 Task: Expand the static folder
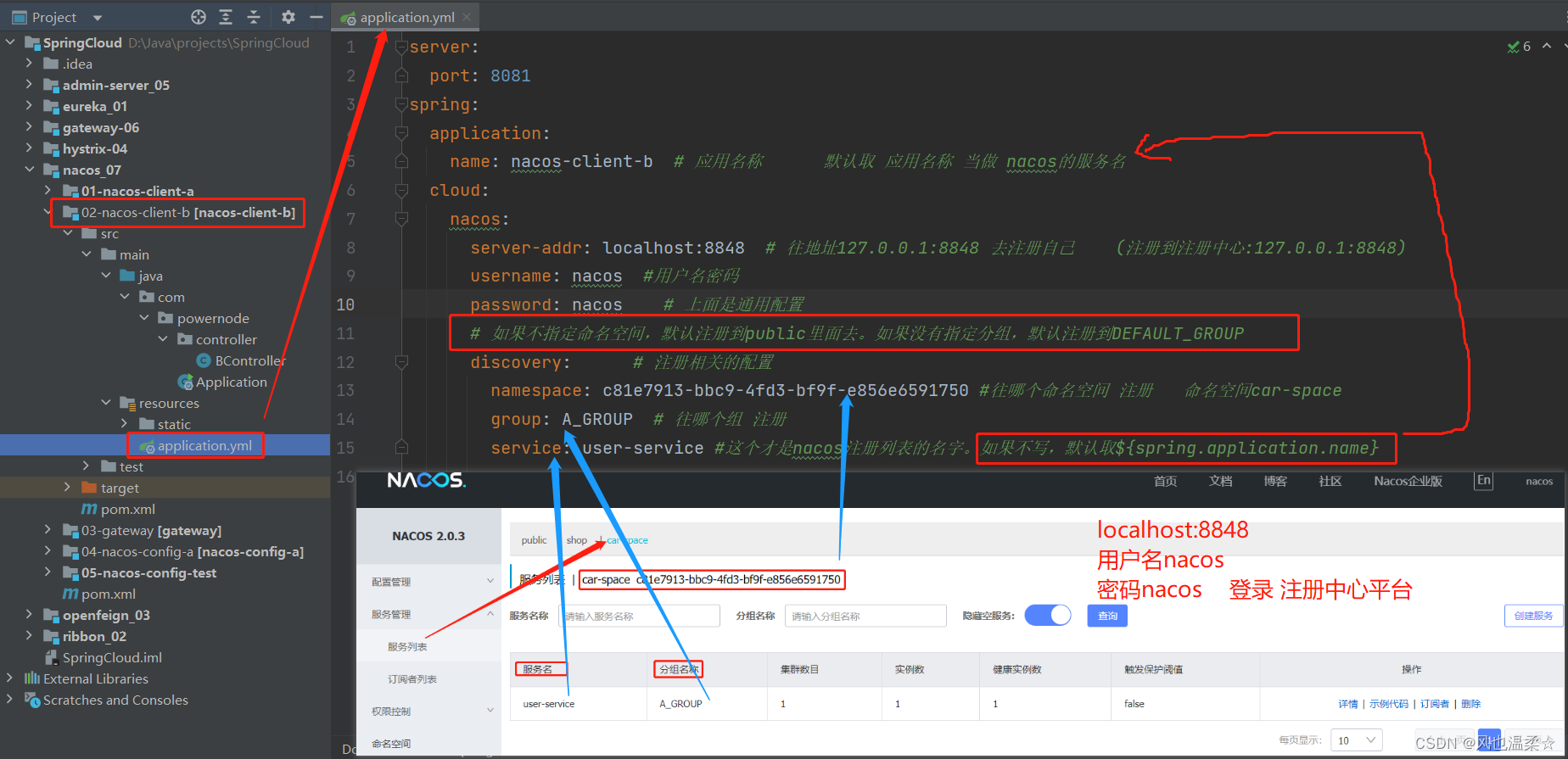124,424
